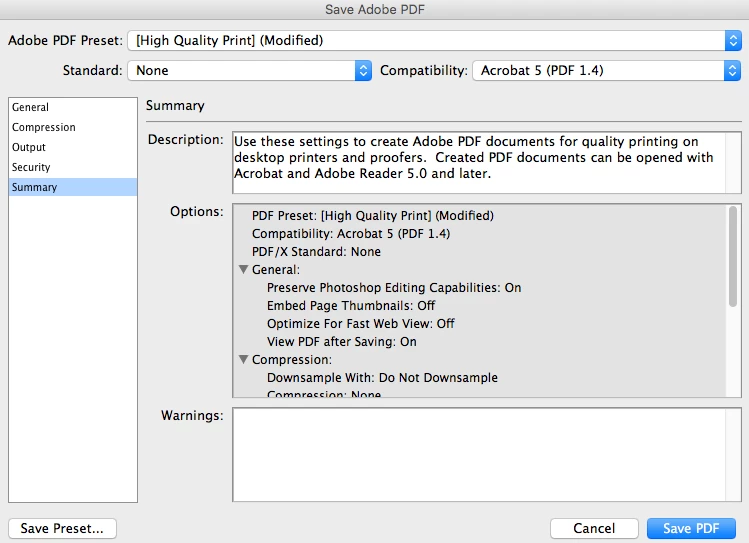Open the Standard dropdown showing None
Viewport: 749px width, 543px height.
click(x=249, y=71)
